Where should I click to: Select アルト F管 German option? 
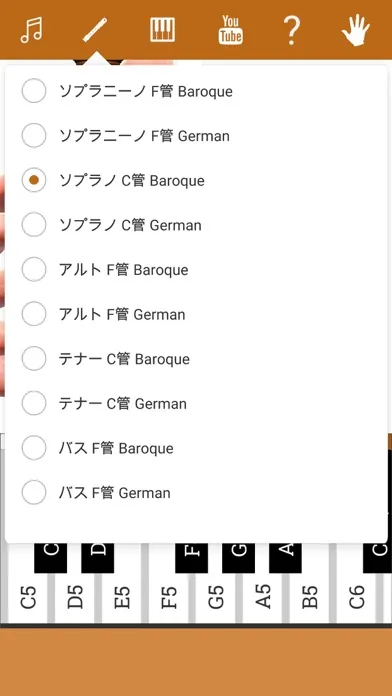[196, 314]
